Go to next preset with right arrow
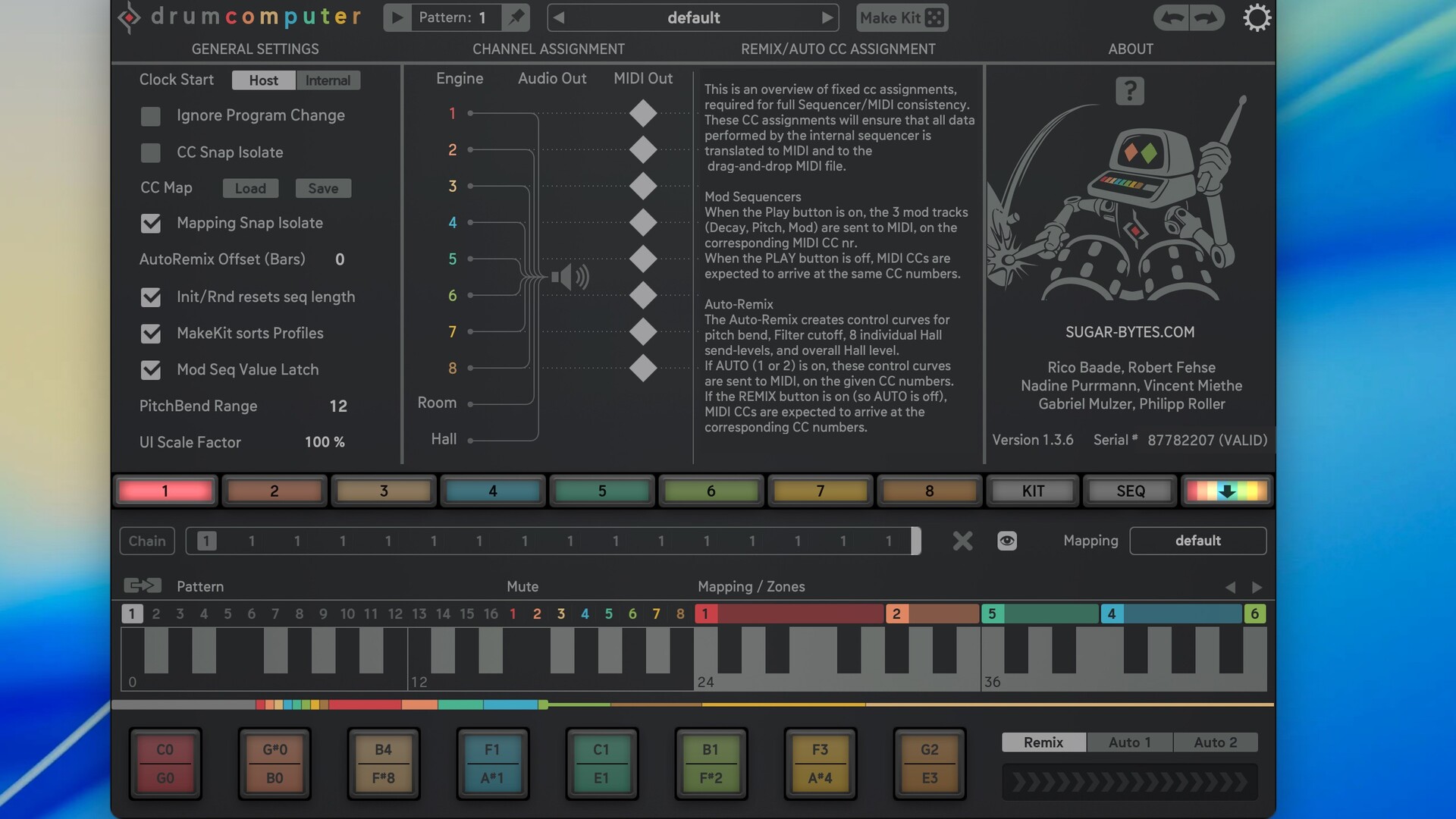Viewport: 1456px width, 819px height. coord(827,17)
